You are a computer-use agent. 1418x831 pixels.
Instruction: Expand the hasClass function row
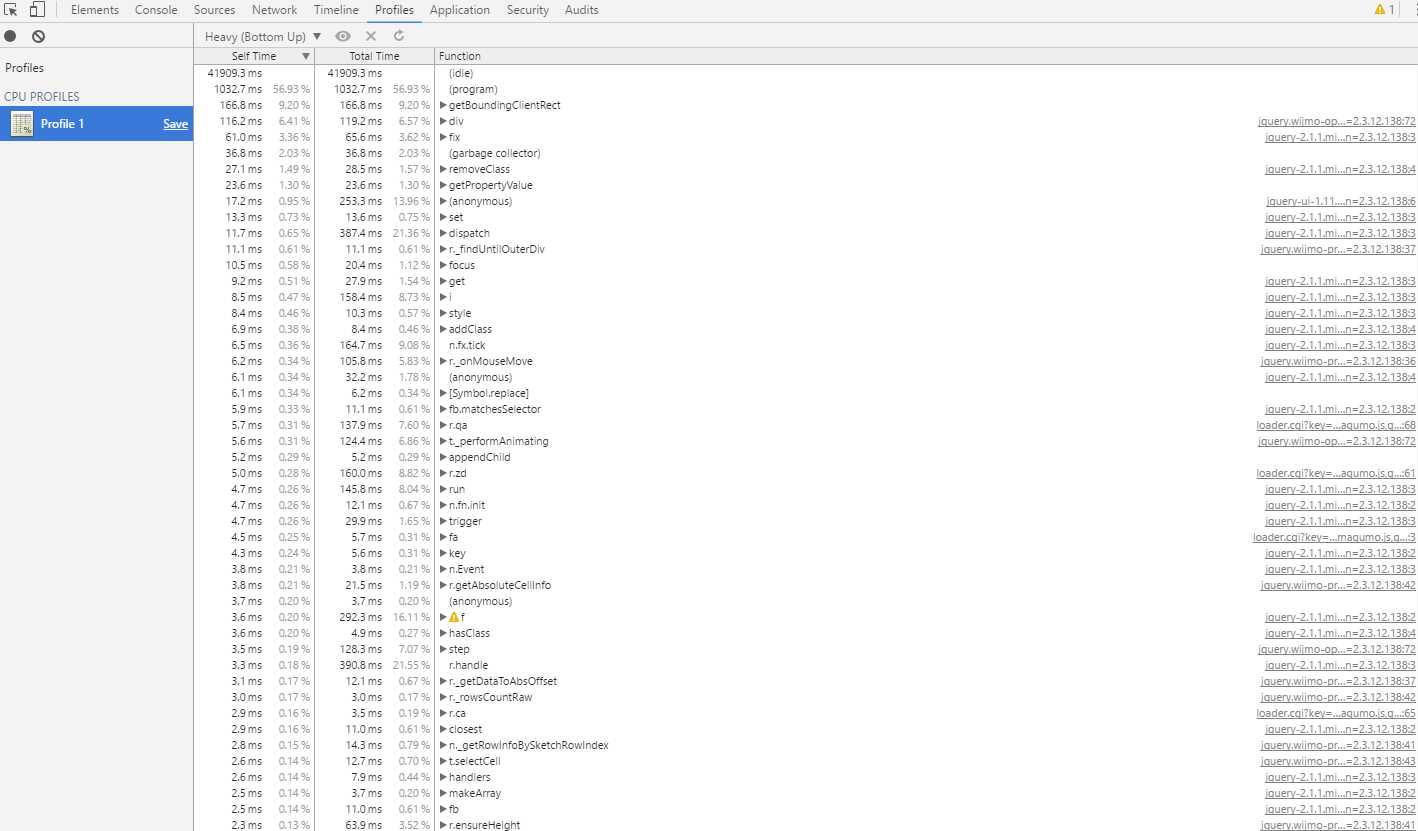443,633
